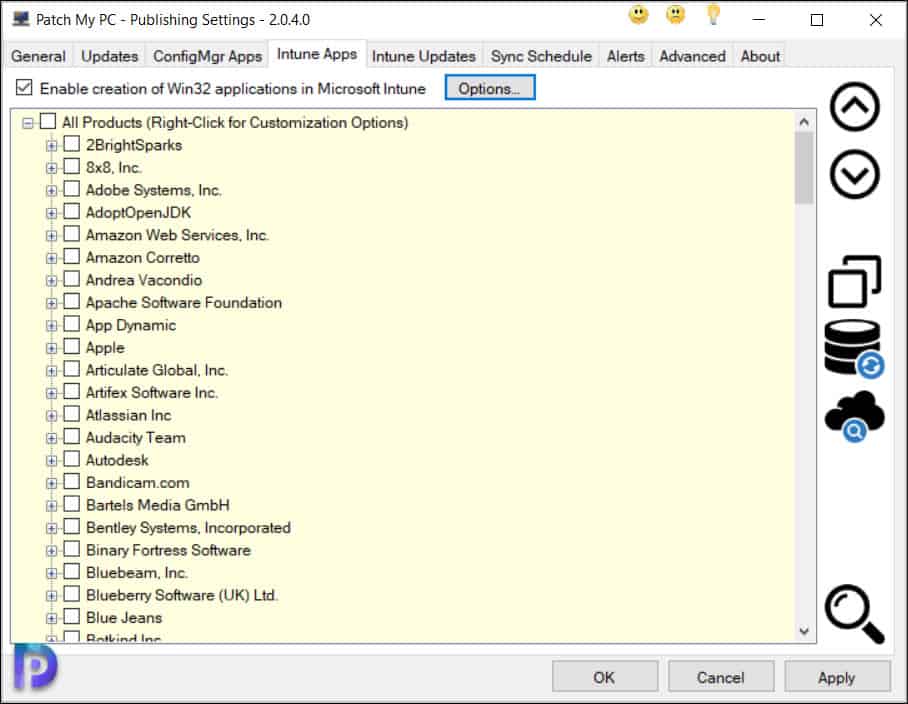Viewport: 908px width, 704px height.
Task: Click the scrollbar up arrow
Action: tap(804, 122)
